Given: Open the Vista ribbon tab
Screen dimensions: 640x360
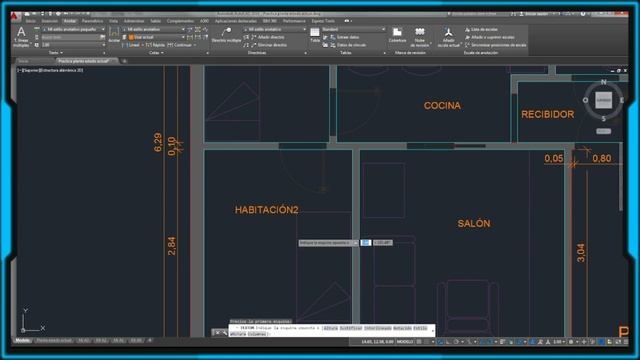Looking at the screenshot, I should [x=113, y=21].
